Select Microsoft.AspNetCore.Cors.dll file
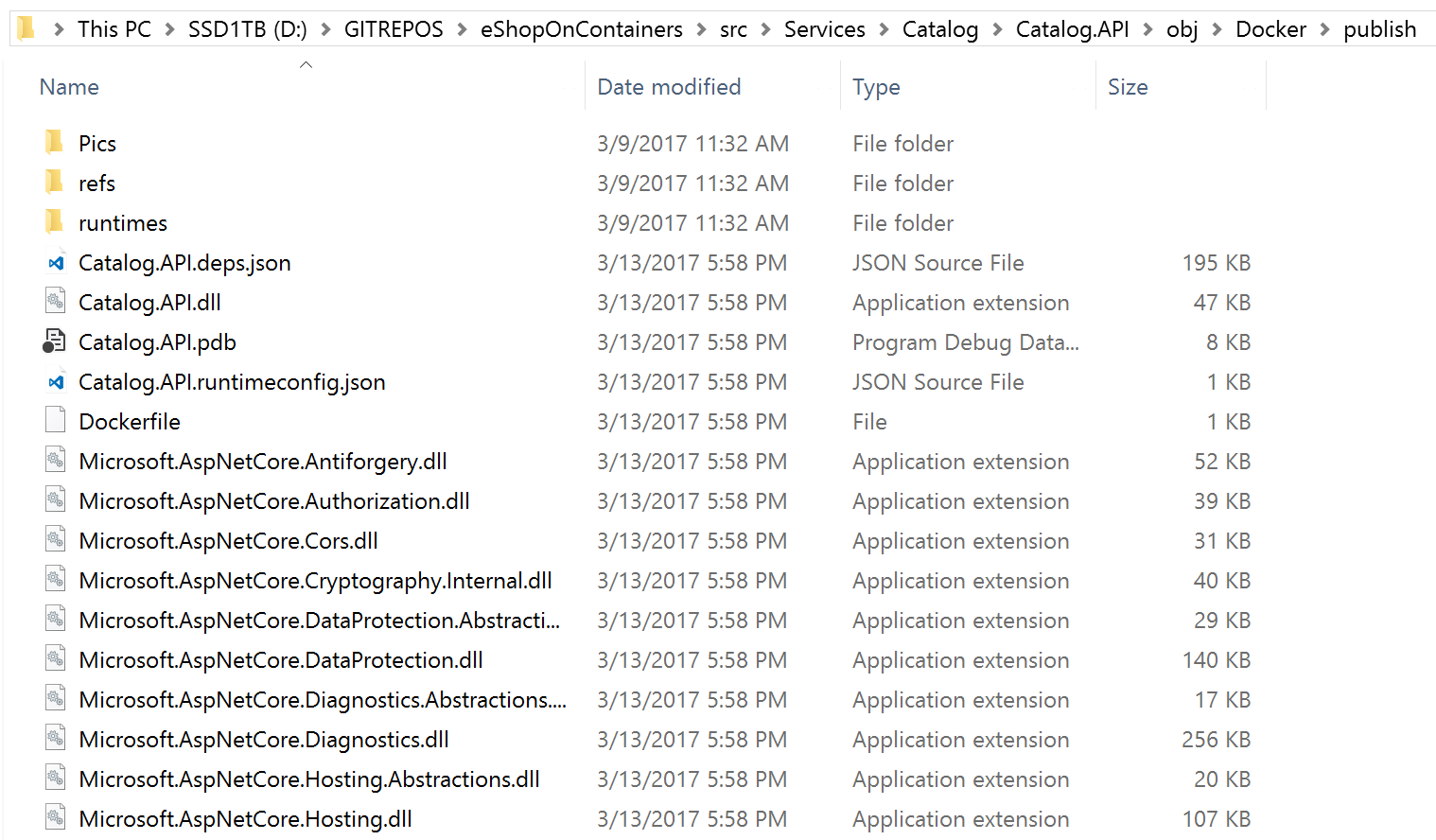Image resolution: width=1436 pixels, height=840 pixels. (228, 541)
